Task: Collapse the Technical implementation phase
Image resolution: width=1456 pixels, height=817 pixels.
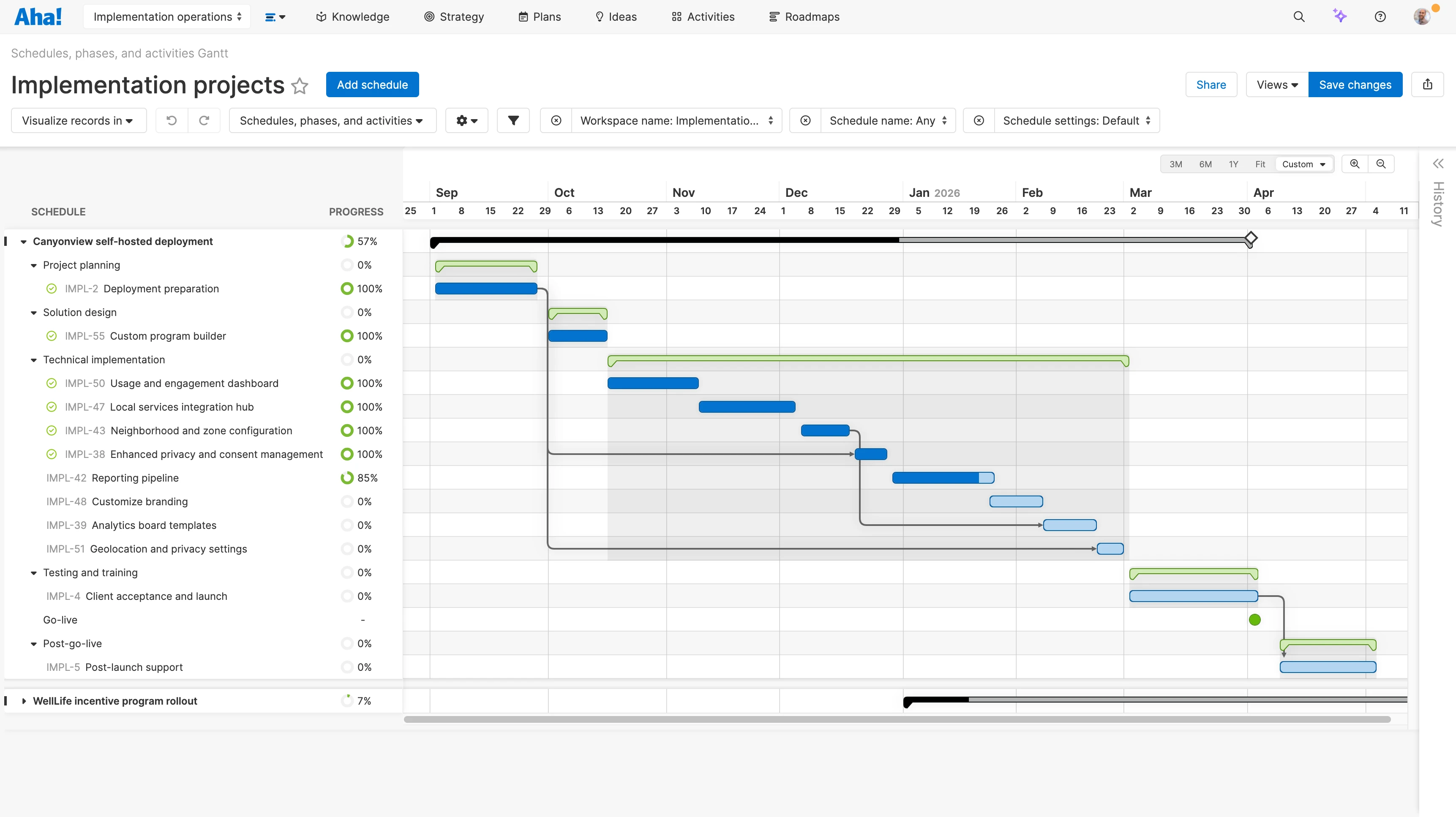Action: click(x=34, y=360)
